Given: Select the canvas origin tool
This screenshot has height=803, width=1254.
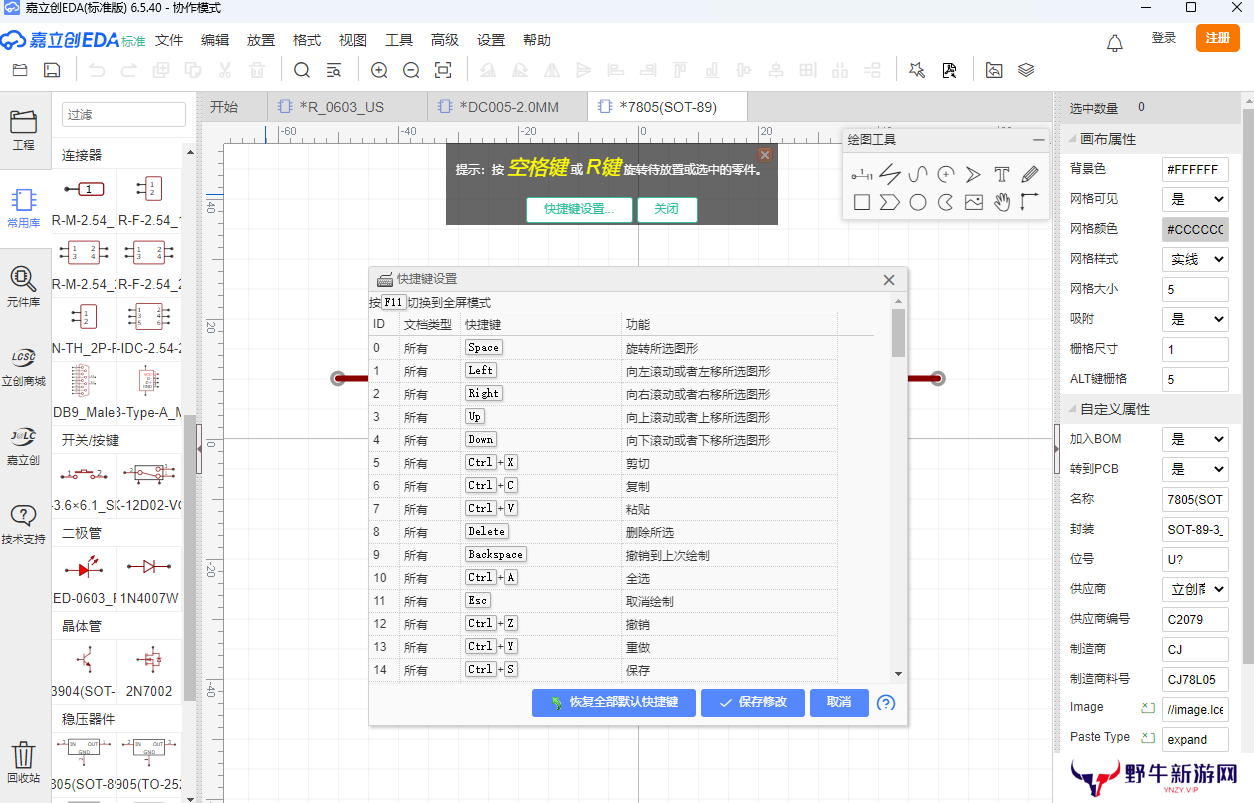Looking at the screenshot, I should [1030, 202].
